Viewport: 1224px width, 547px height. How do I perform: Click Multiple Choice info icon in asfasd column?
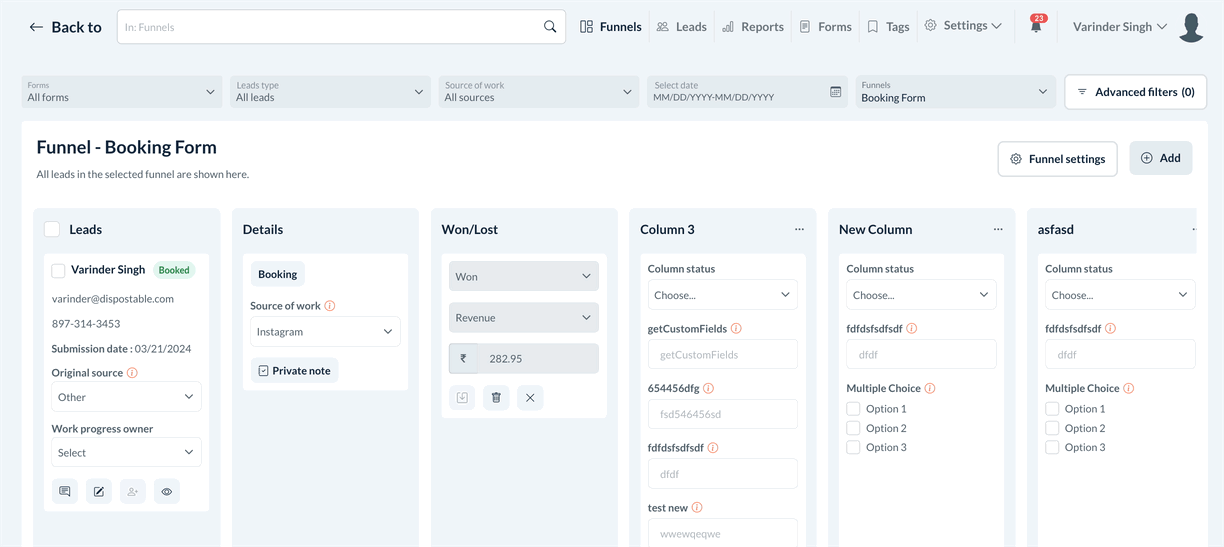click(x=1129, y=388)
